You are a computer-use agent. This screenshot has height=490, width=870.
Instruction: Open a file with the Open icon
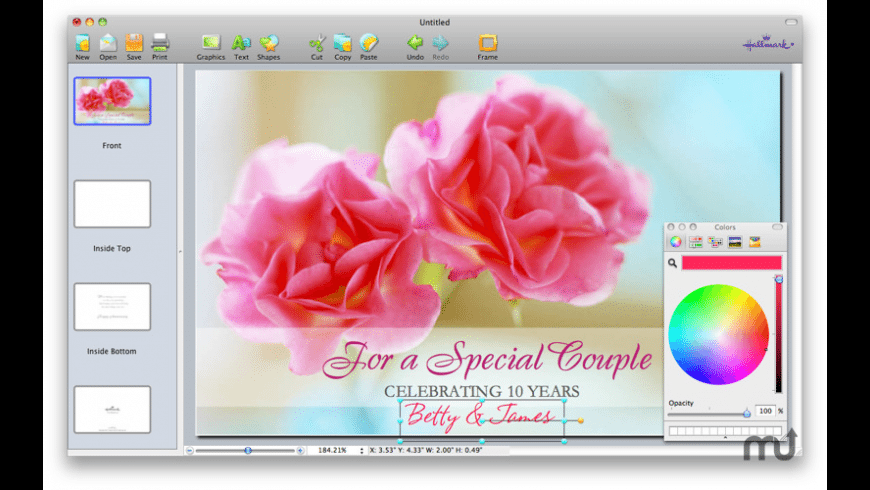click(108, 43)
